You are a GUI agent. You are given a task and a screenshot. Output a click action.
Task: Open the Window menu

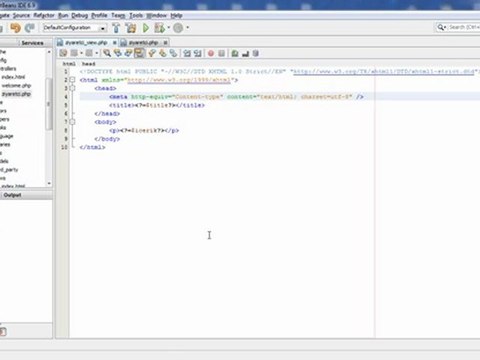pyautogui.click(x=157, y=15)
